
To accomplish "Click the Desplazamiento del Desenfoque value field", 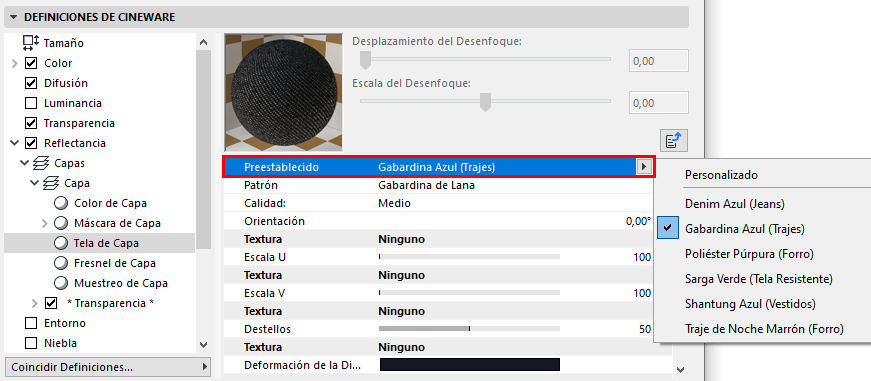I will tap(659, 61).
